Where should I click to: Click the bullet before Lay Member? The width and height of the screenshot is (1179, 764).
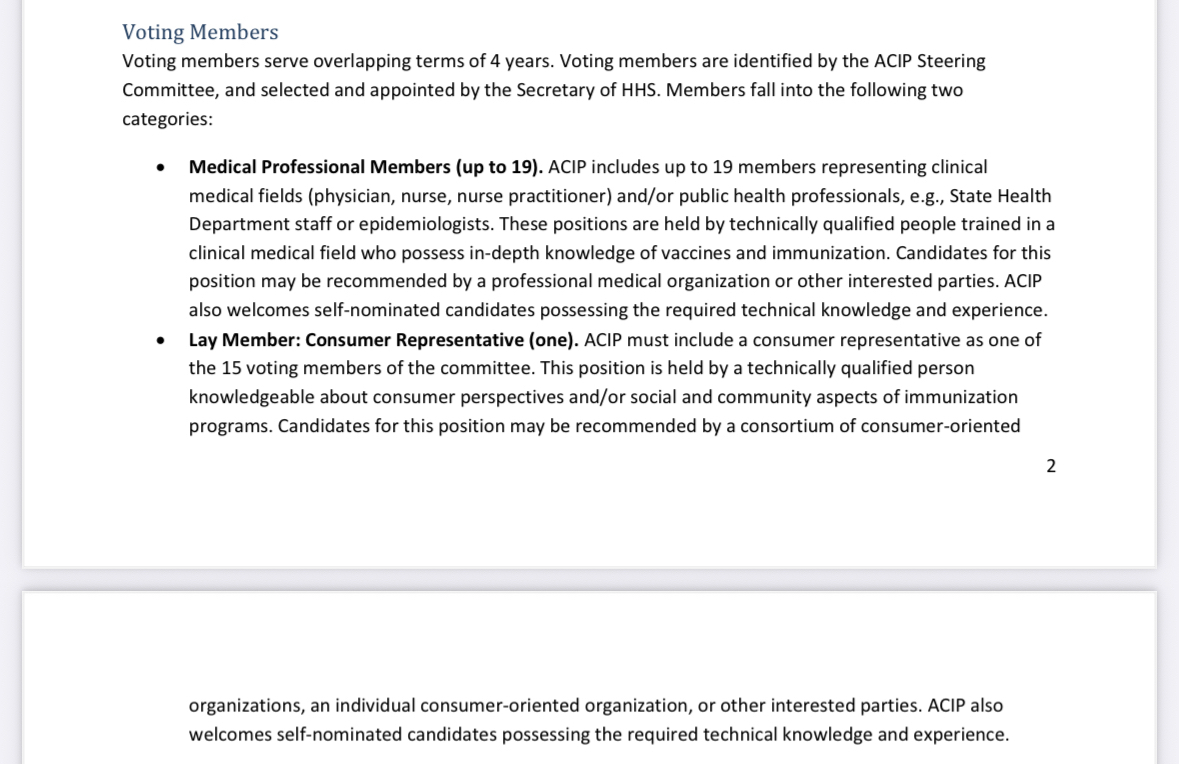pos(161,341)
